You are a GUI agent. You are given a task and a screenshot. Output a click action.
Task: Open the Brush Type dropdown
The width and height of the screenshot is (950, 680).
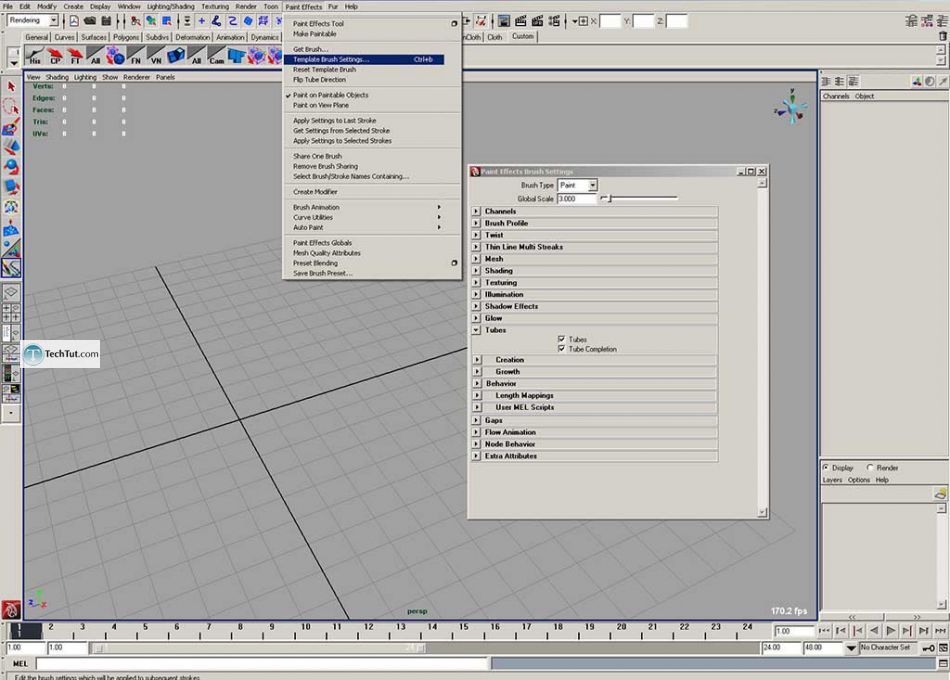point(577,185)
